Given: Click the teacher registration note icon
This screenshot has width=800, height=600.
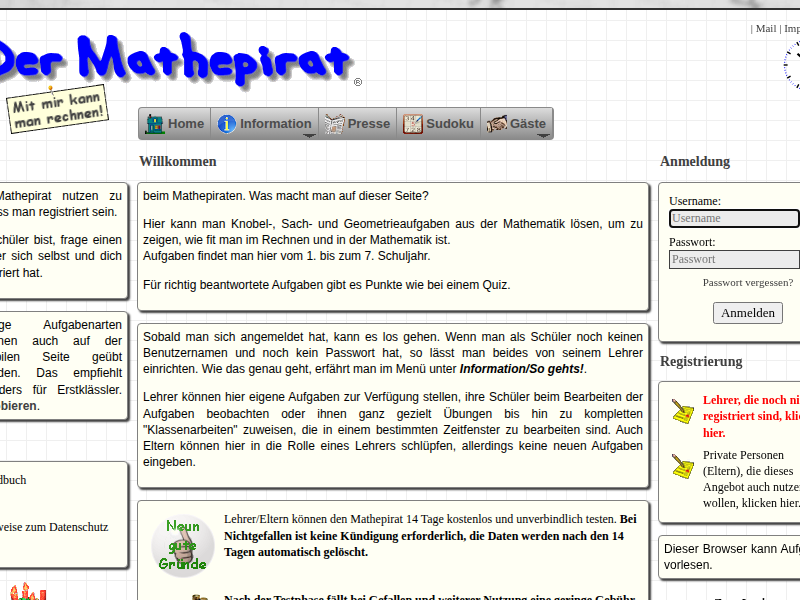Looking at the screenshot, I should click(x=682, y=411).
